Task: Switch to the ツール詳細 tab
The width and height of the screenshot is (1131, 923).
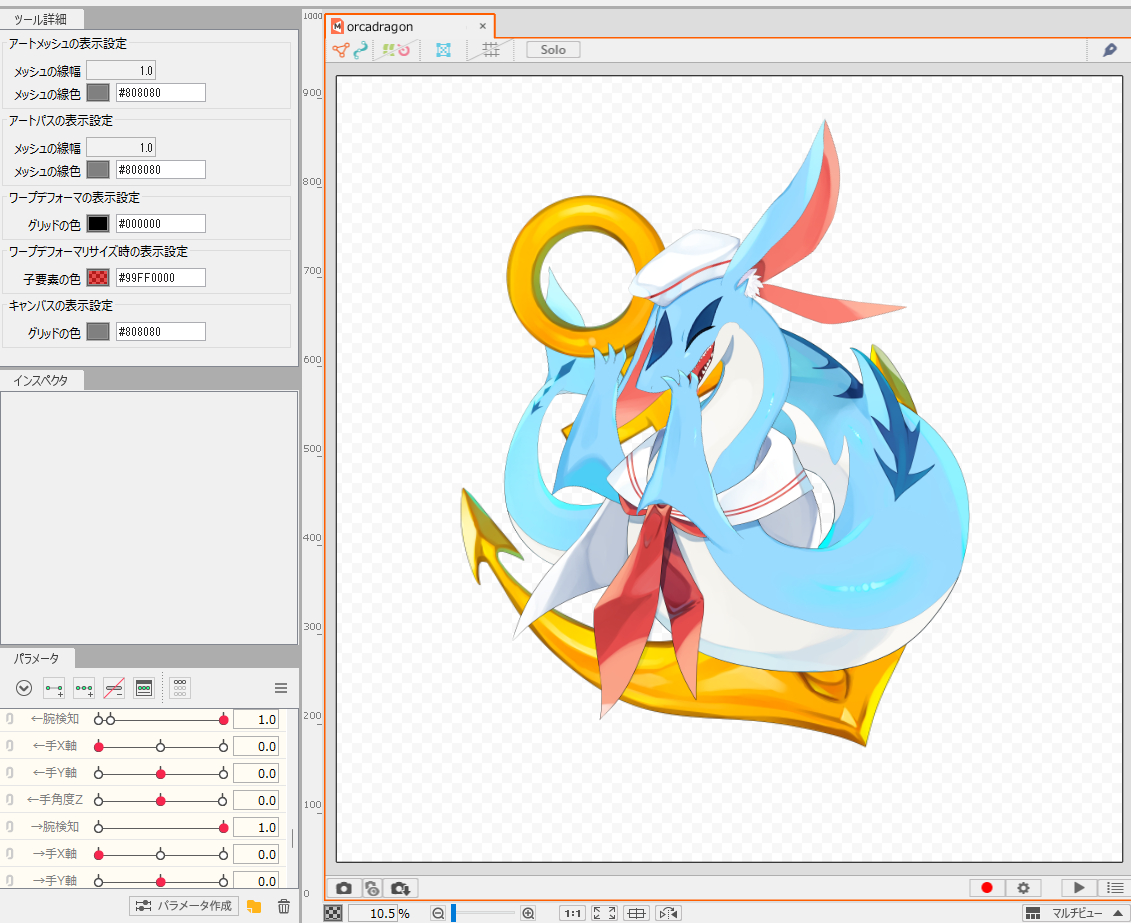Action: coord(42,19)
